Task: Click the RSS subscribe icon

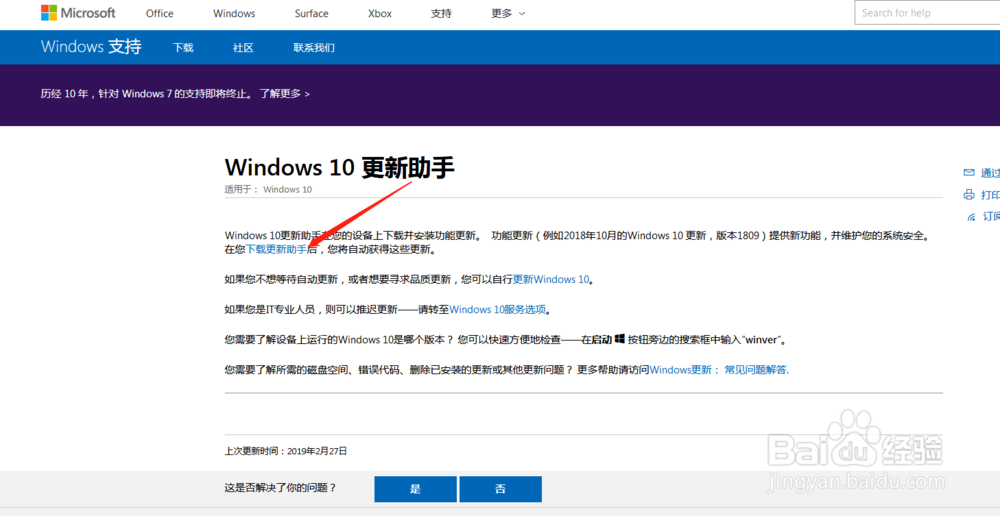Action: tap(971, 217)
